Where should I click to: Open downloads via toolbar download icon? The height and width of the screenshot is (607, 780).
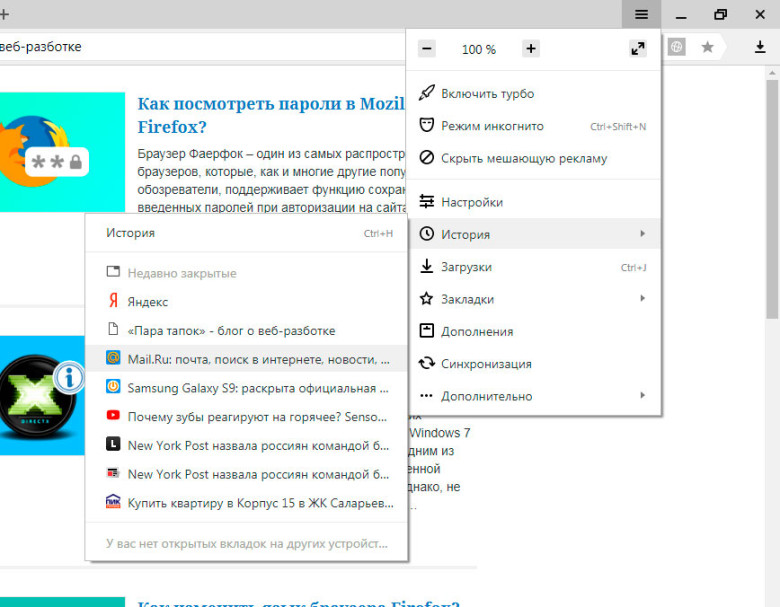pos(760,47)
